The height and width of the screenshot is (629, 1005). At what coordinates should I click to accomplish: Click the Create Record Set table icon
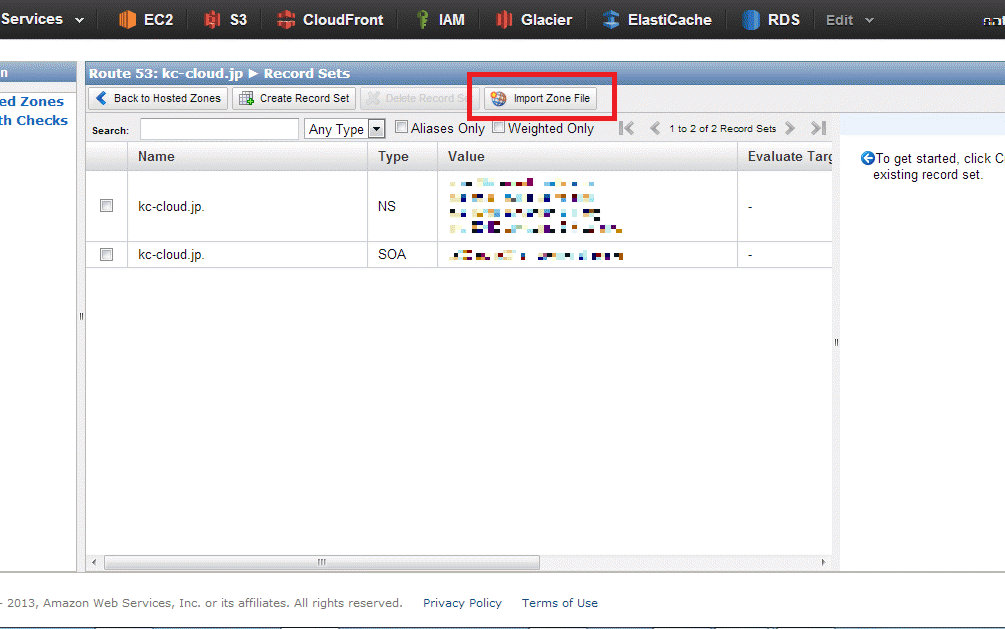pos(247,98)
